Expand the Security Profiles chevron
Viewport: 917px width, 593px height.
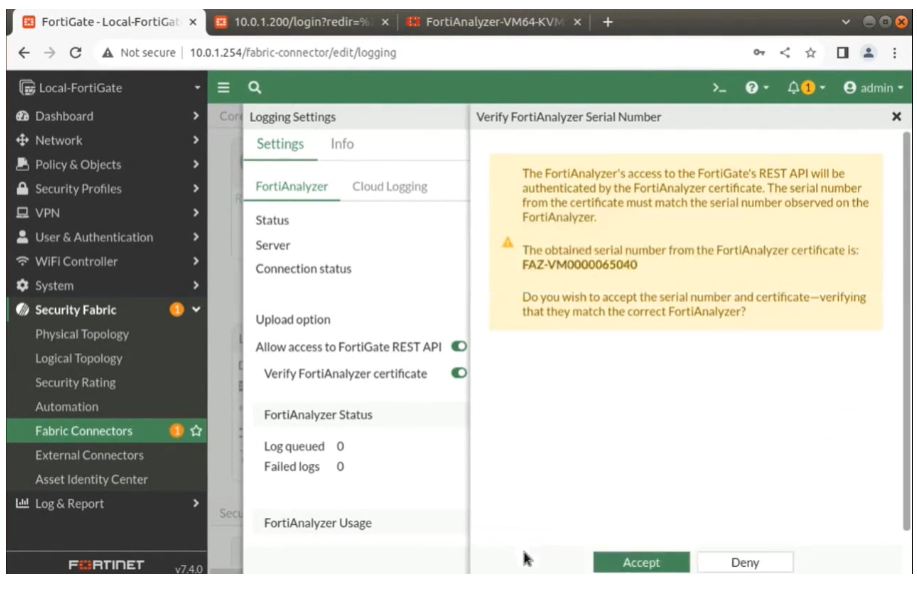point(196,188)
